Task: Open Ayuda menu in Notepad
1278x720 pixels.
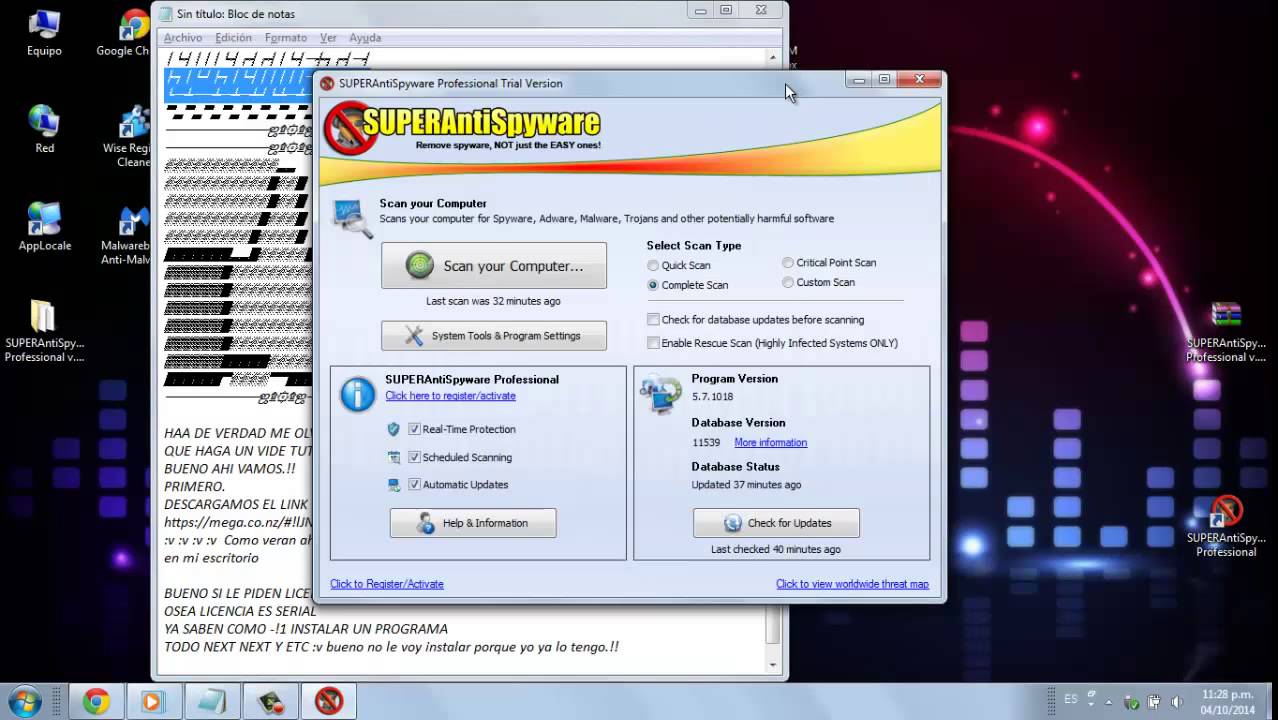Action: coord(365,38)
